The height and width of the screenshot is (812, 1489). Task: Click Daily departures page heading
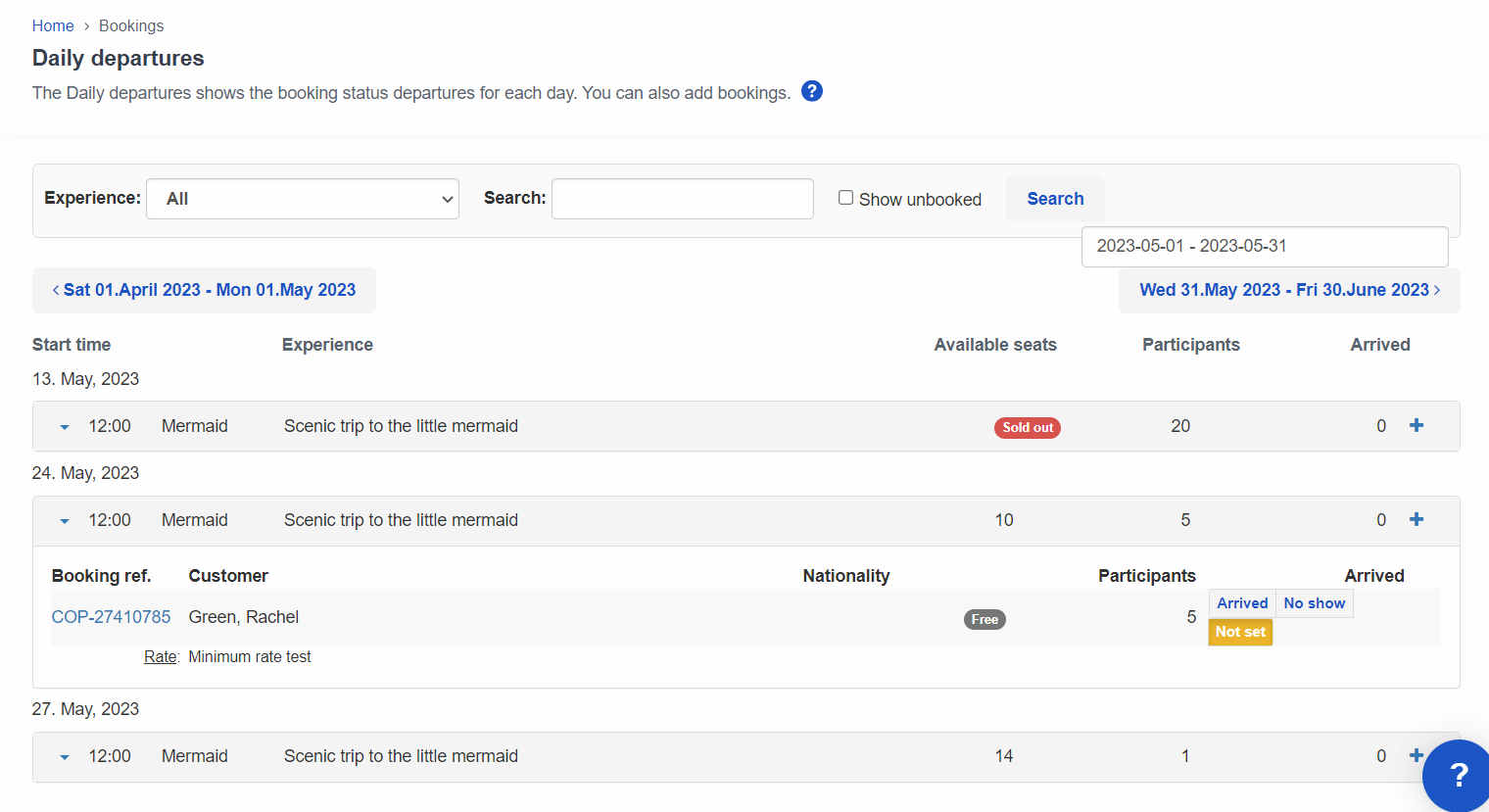click(119, 58)
